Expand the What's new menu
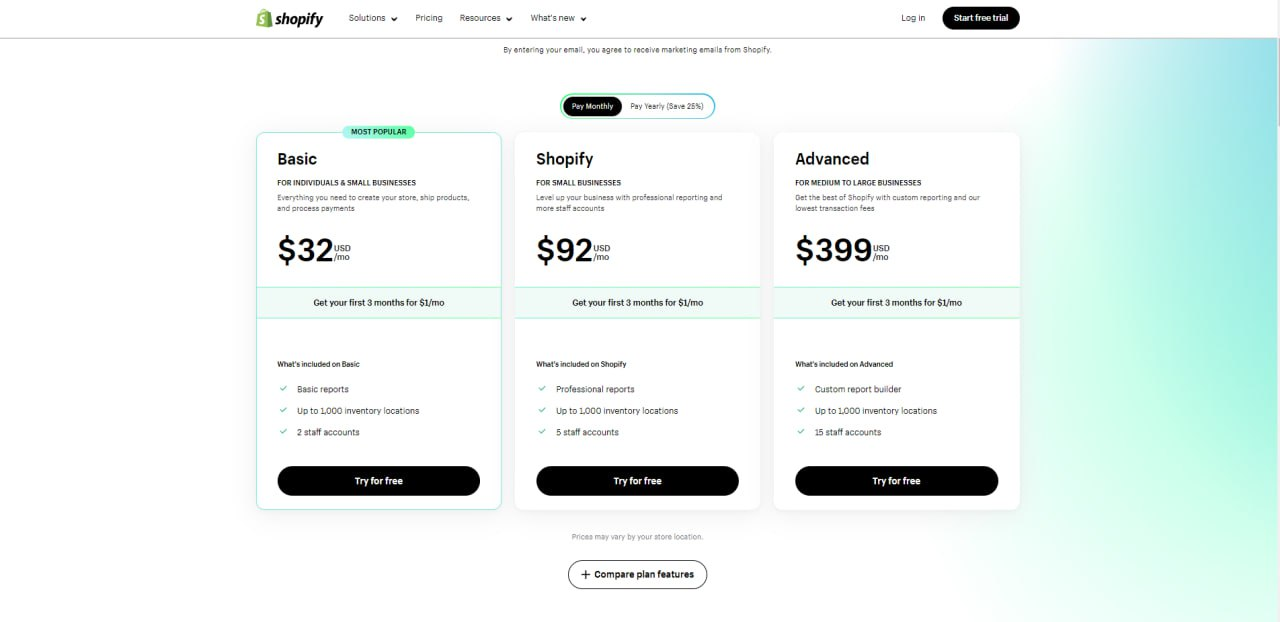The image size is (1280, 622). click(x=558, y=18)
